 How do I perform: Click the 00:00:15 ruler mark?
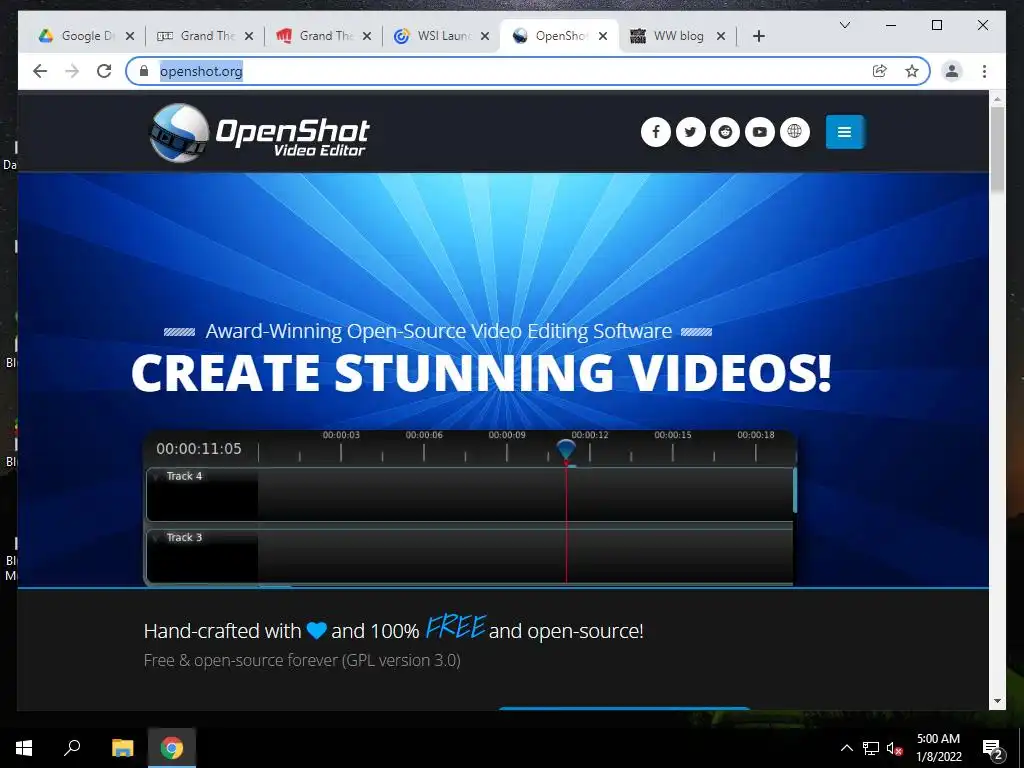[x=673, y=435]
